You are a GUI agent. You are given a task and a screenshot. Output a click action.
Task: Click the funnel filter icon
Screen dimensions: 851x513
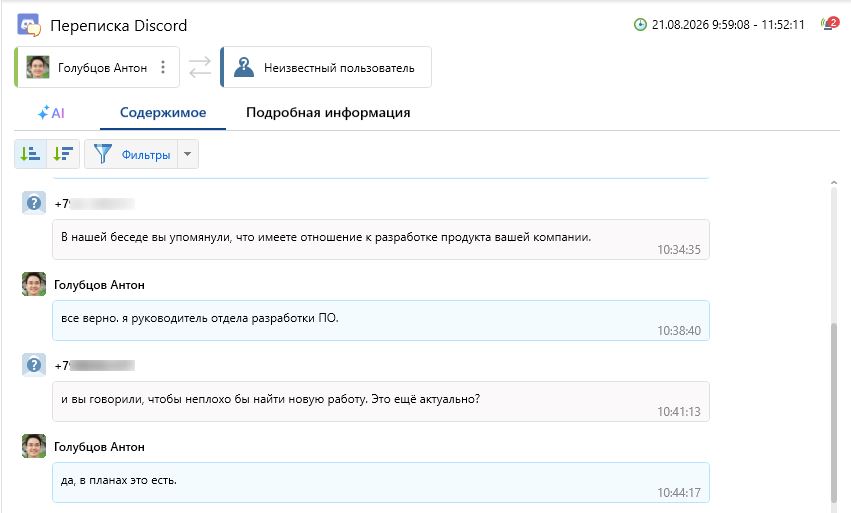pos(103,154)
